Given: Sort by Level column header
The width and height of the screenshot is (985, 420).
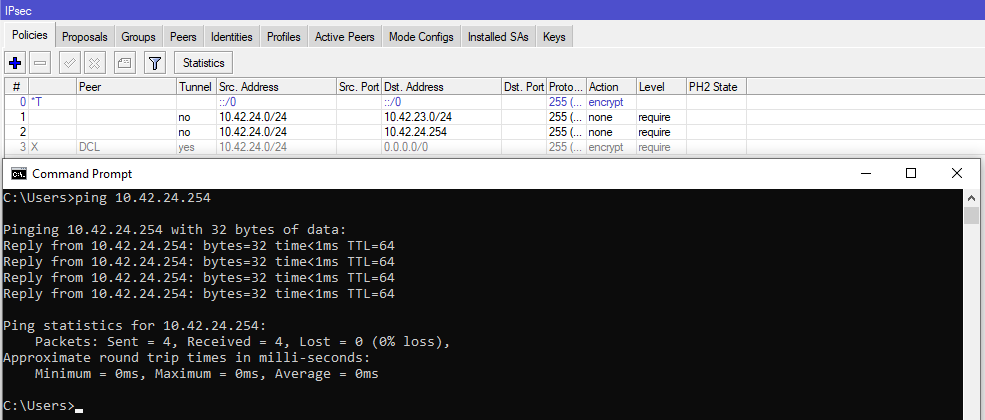Looking at the screenshot, I should tap(661, 87).
